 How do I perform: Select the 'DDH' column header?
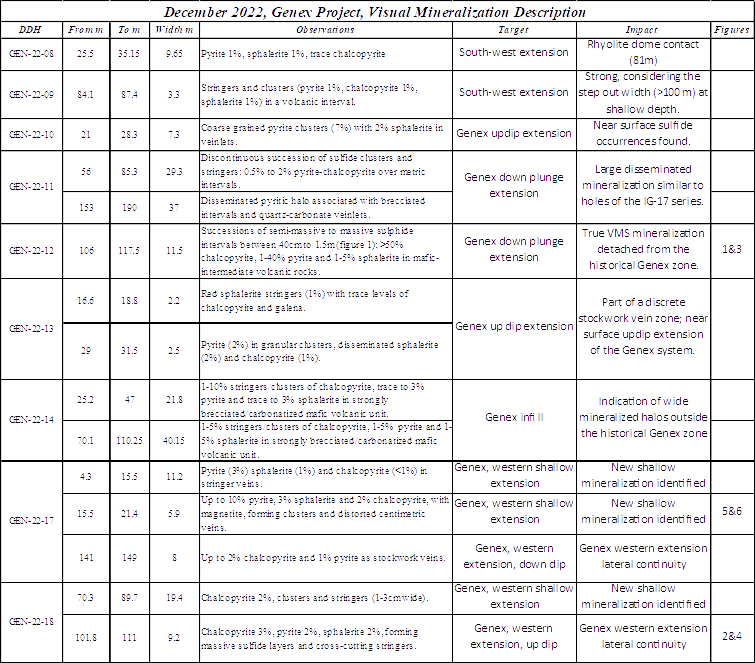coord(31,30)
